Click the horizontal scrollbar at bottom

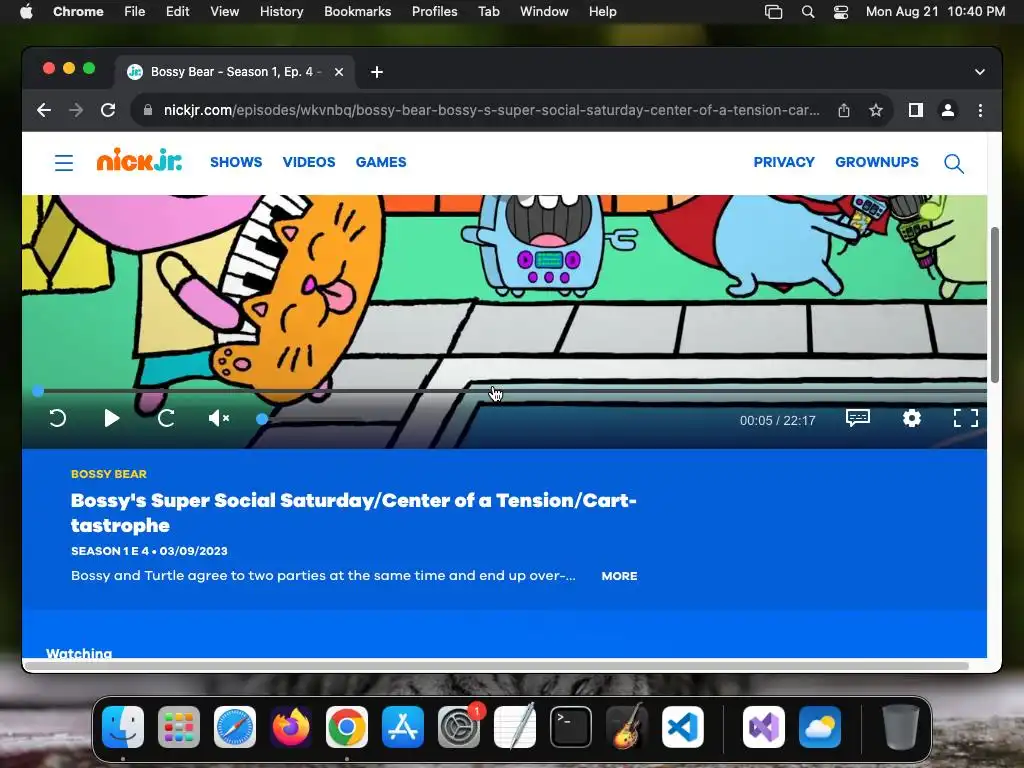pyautogui.click(x=498, y=666)
